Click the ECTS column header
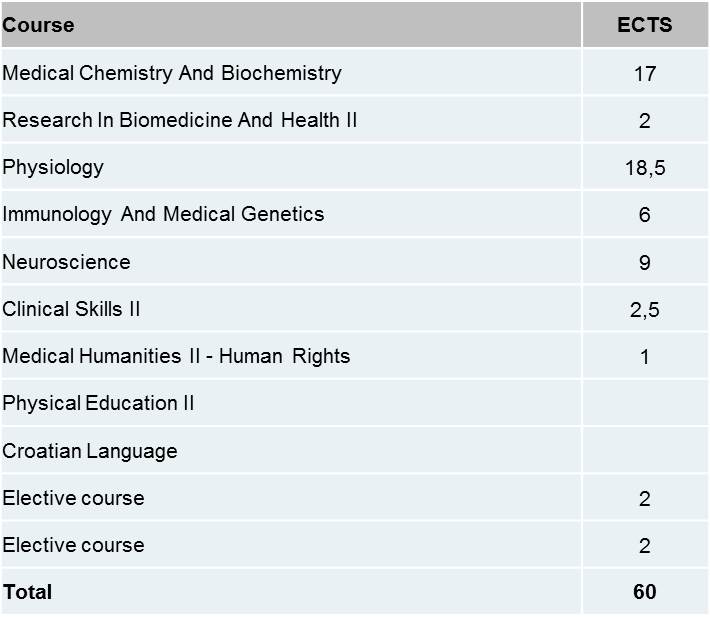 point(645,24)
